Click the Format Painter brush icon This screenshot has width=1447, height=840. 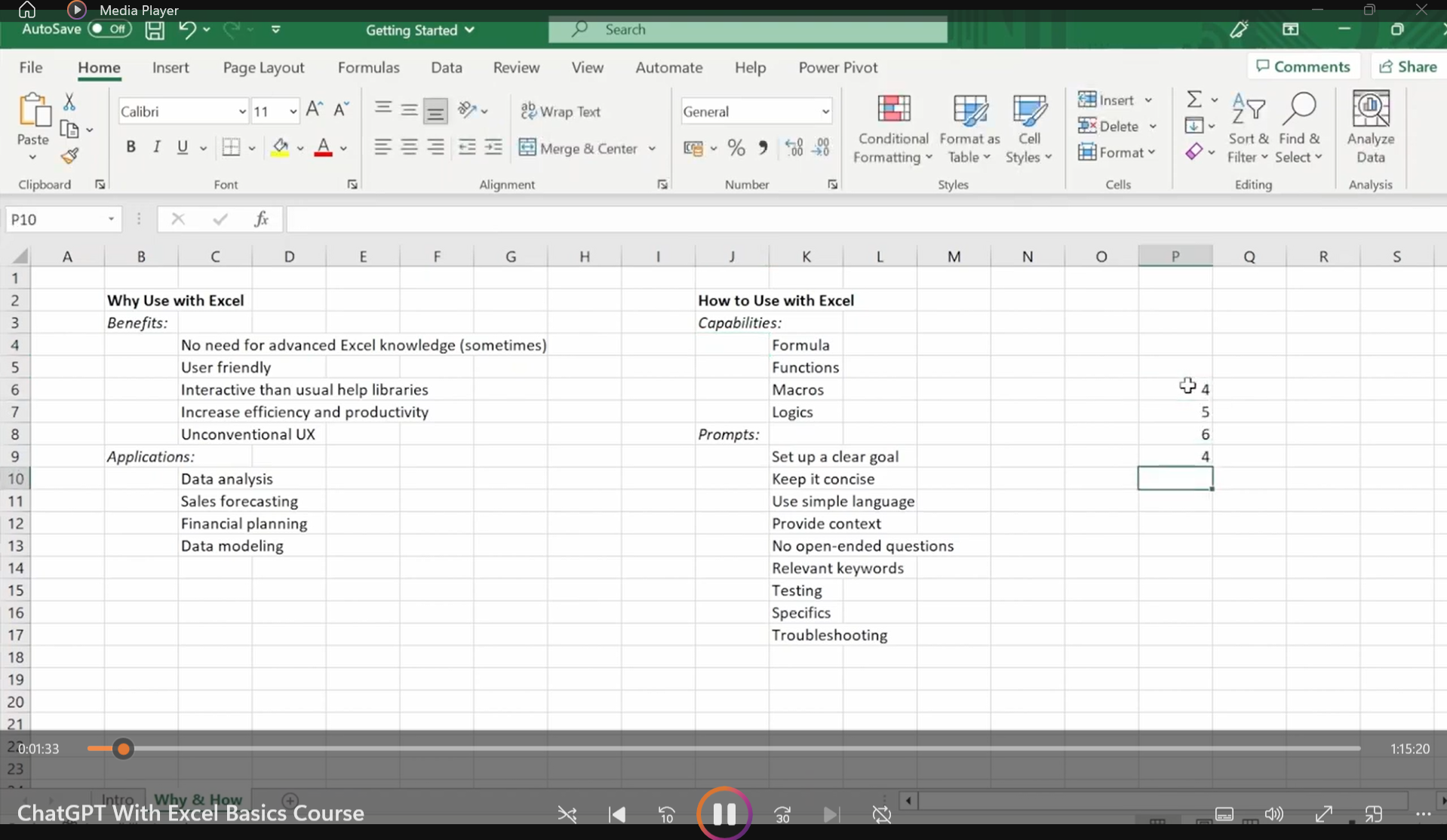click(69, 156)
